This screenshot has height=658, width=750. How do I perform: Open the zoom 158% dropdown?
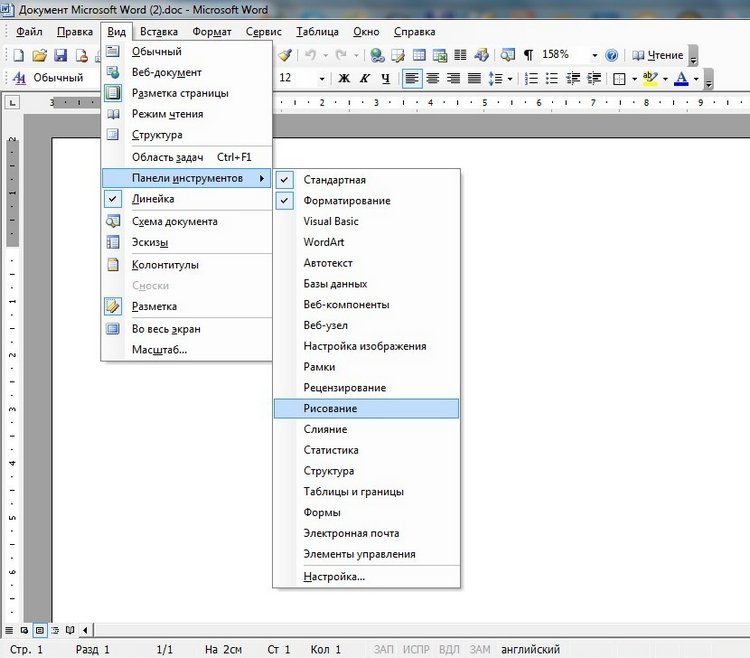click(x=595, y=55)
